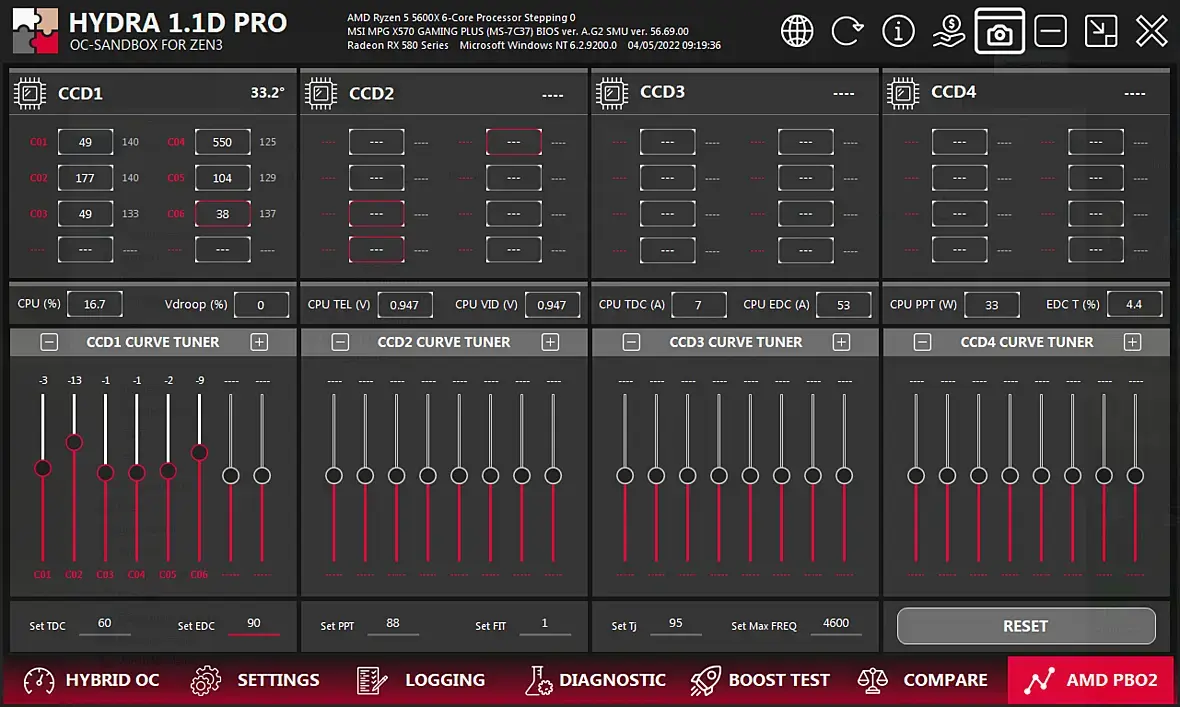This screenshot has width=1180, height=707.
Task: Click the Vdroop (%) value box
Action: coord(261,305)
